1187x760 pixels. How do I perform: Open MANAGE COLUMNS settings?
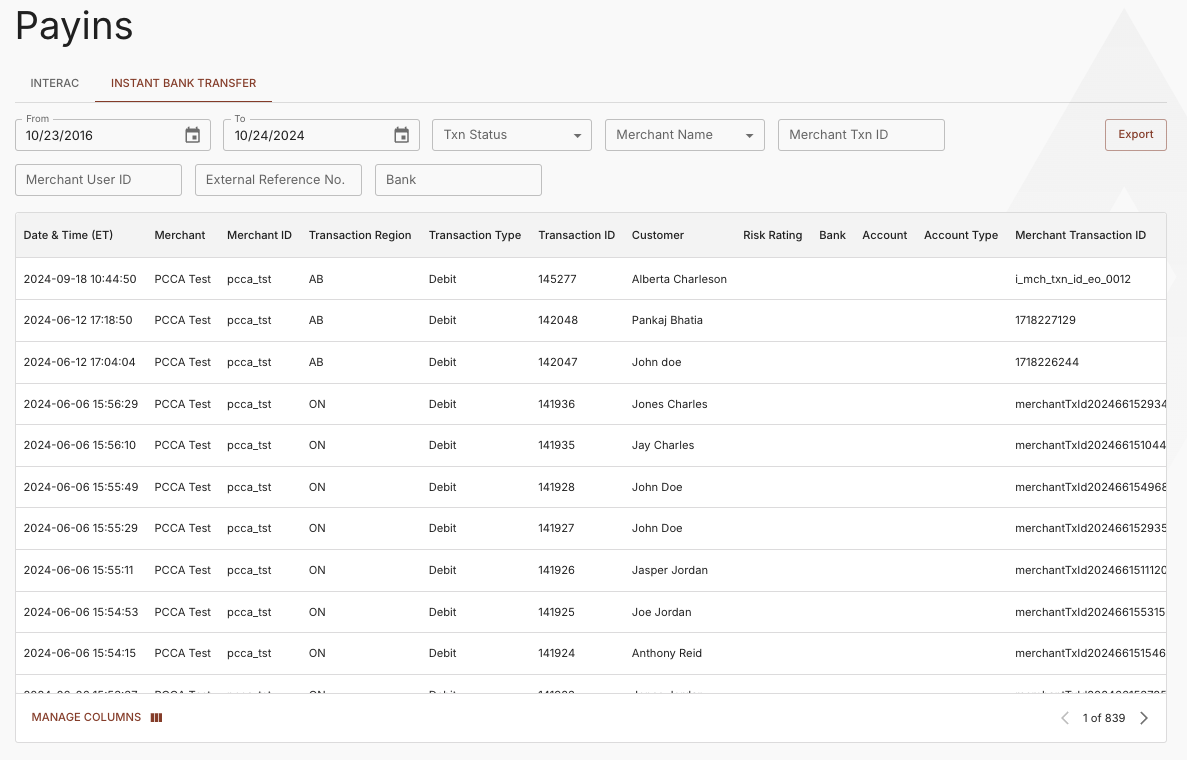point(86,717)
